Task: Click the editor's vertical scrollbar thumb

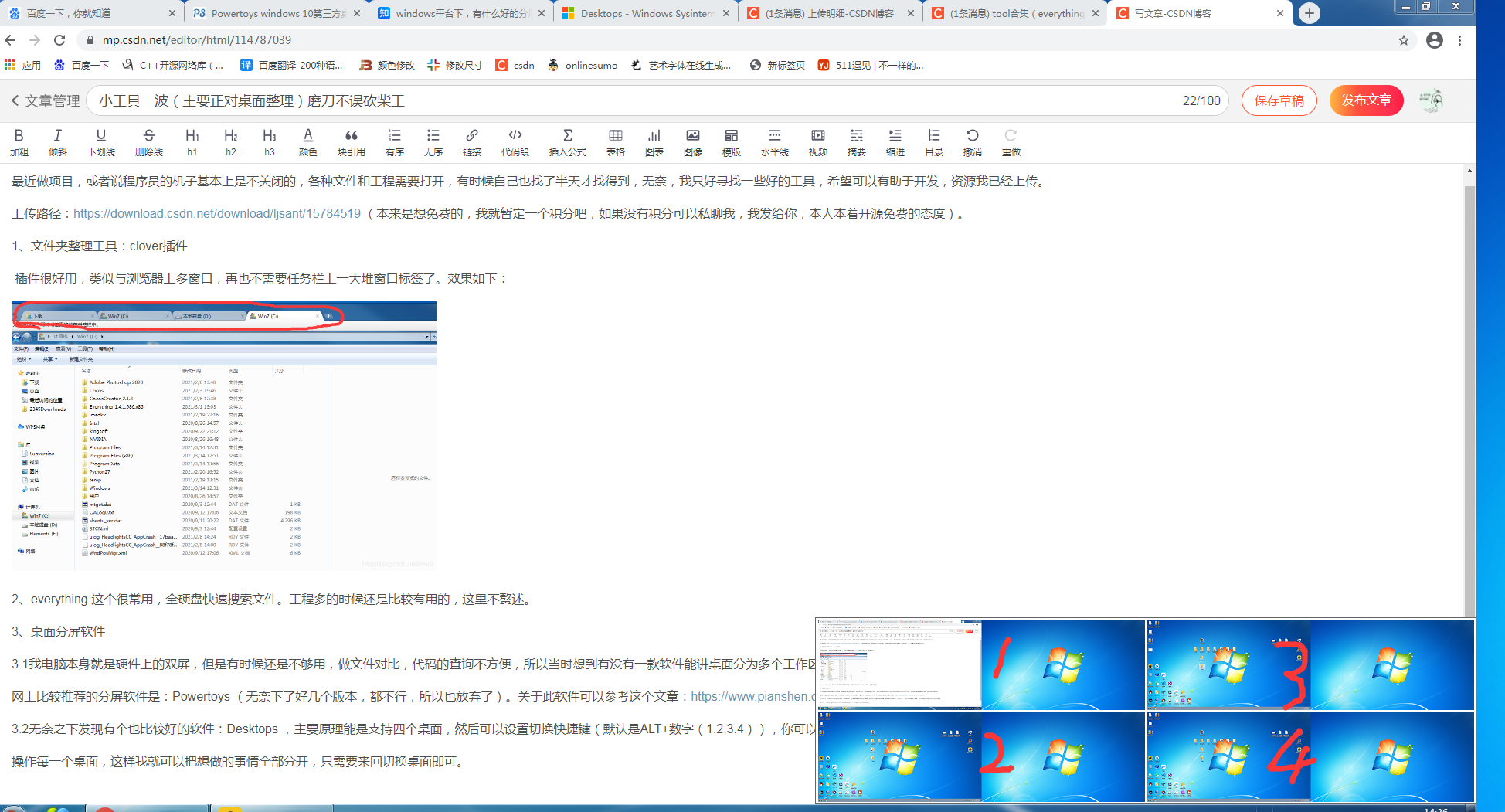Action: pos(1469,402)
